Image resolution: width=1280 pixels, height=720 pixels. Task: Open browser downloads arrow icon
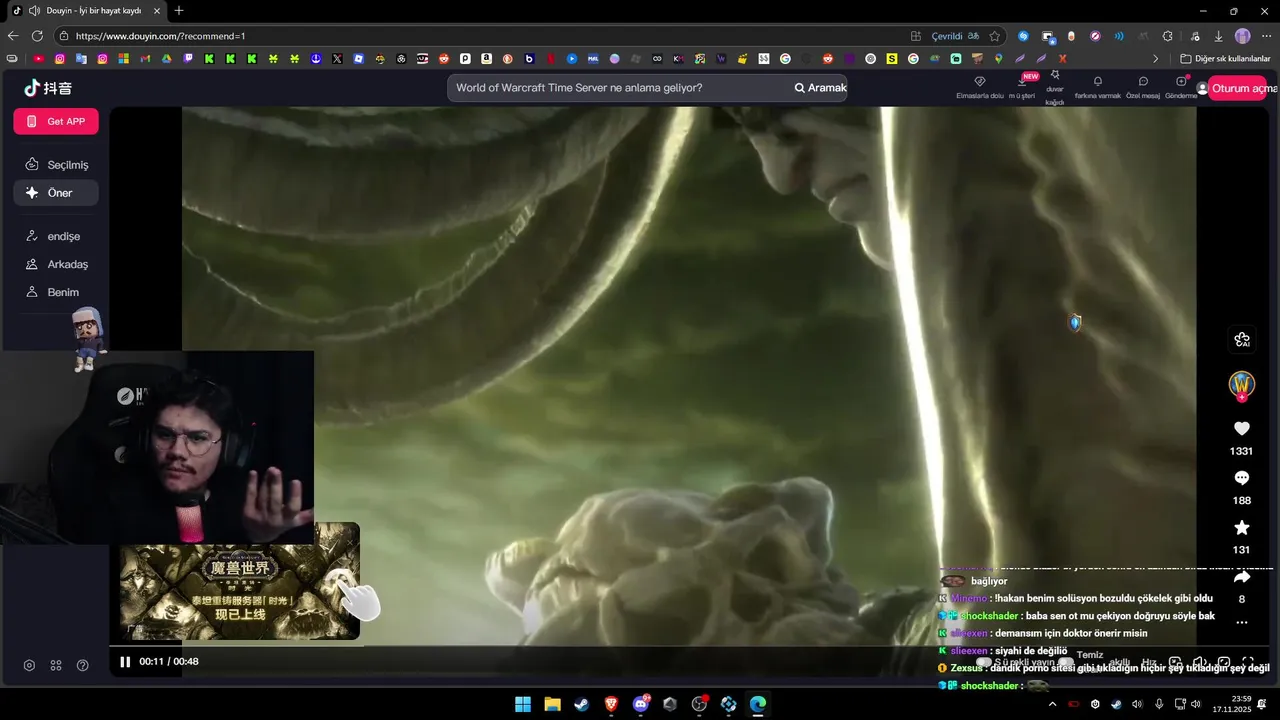(x=1218, y=36)
